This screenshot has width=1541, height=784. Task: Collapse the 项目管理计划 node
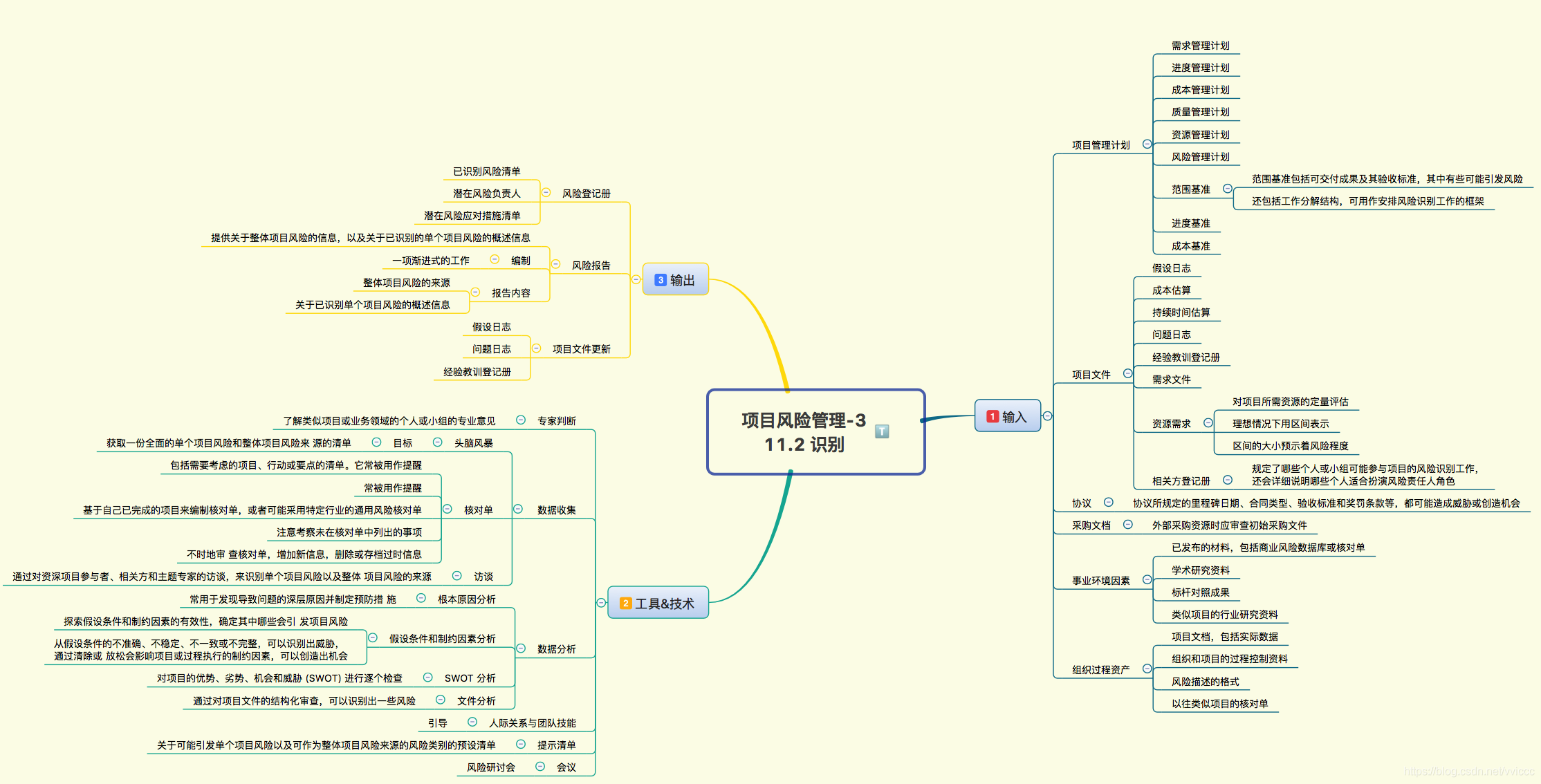(1147, 144)
